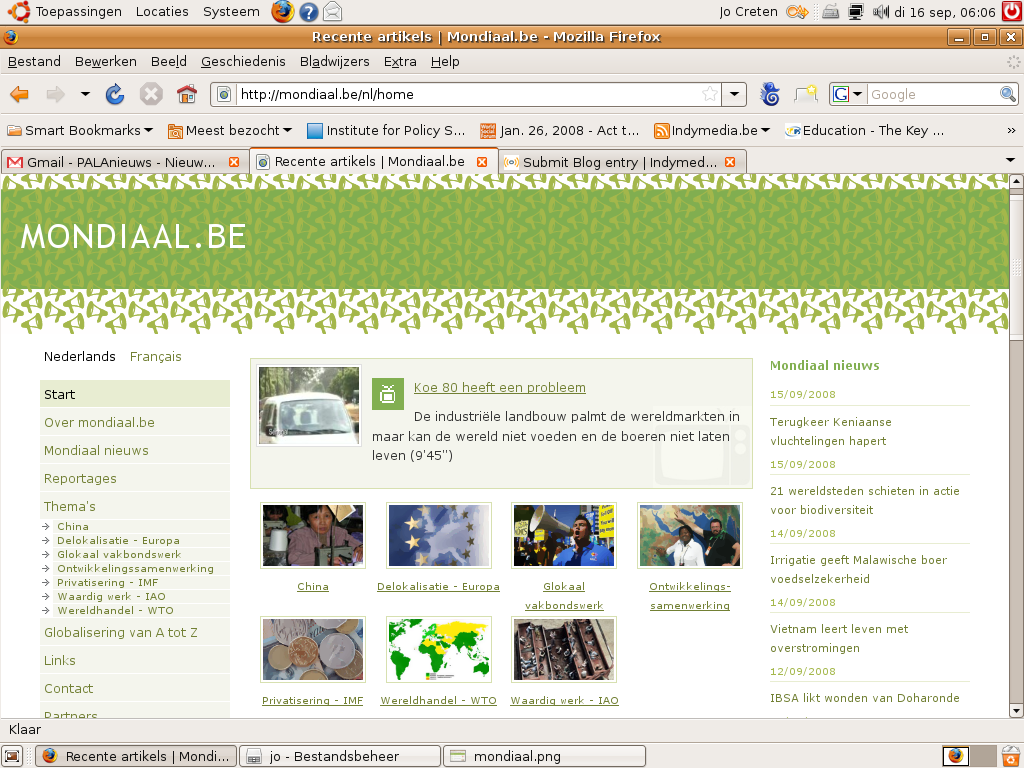
Task: Open the list-all-tabs dropdown
Action: coord(1010,160)
